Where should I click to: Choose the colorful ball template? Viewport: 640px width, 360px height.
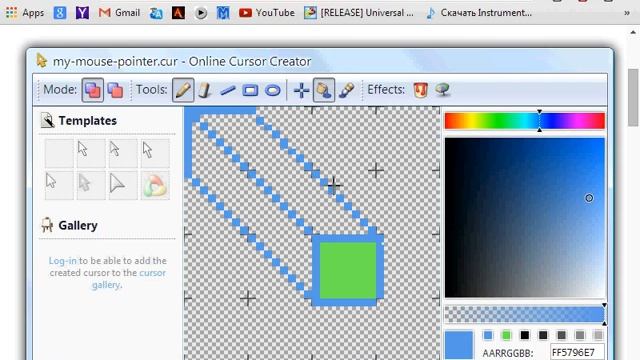click(155, 185)
